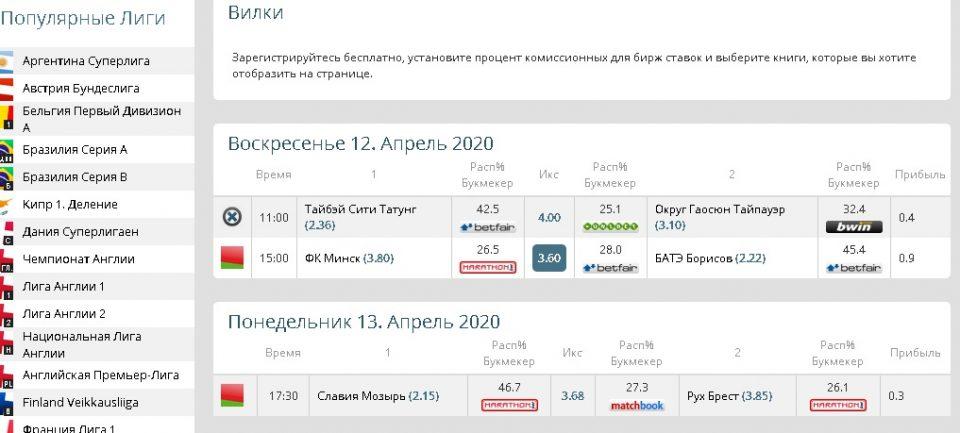Click the Marathon logo under 46.7

pos(509,406)
